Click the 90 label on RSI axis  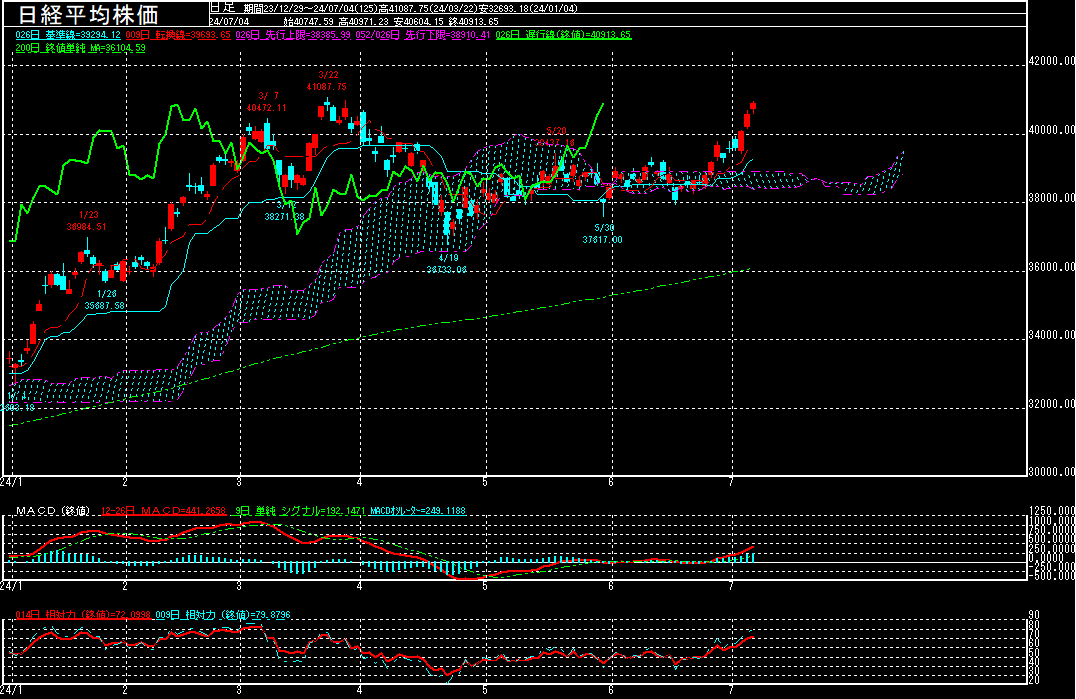pos(1034,615)
